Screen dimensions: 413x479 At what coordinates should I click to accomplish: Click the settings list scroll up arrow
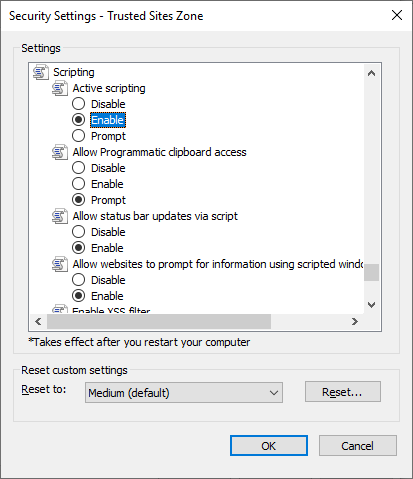(x=371, y=73)
